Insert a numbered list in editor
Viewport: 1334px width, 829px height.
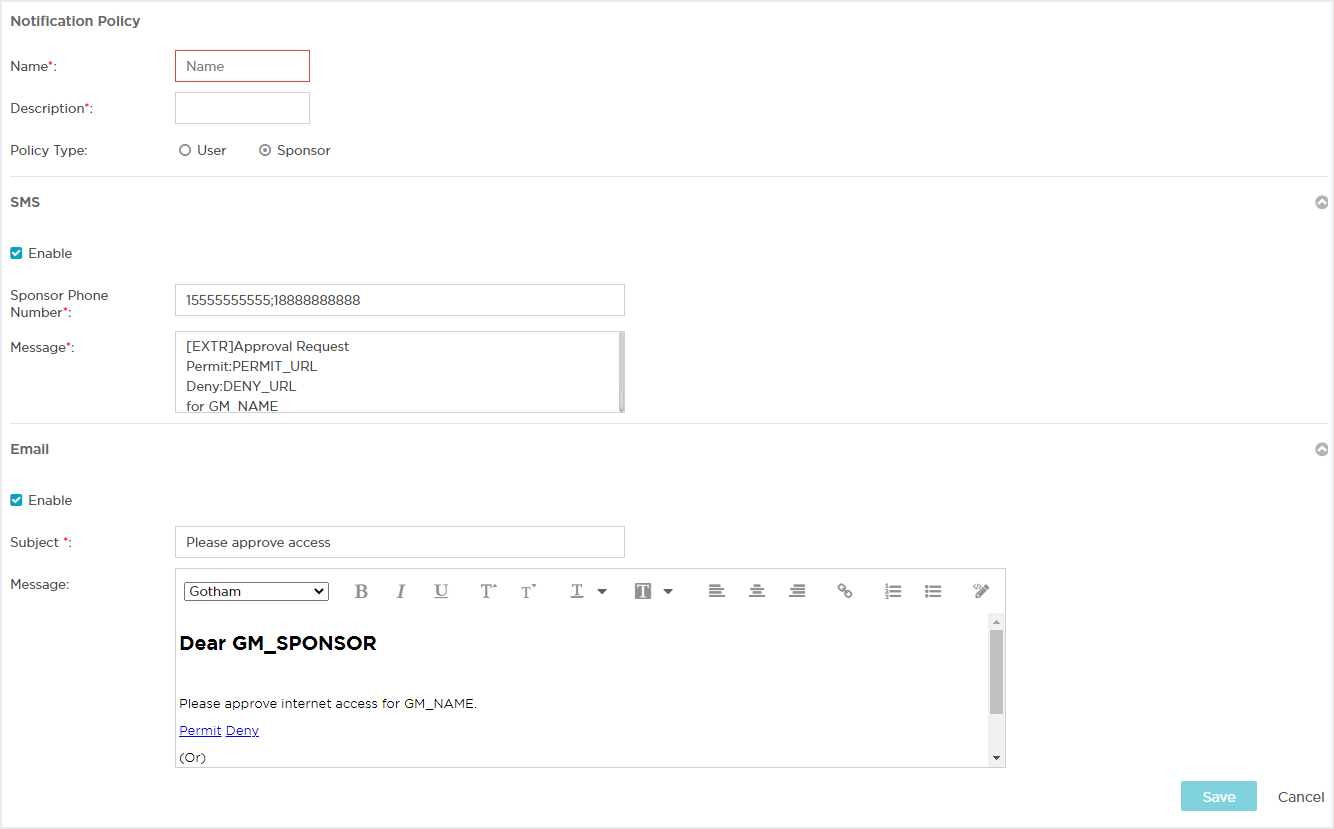coord(893,591)
